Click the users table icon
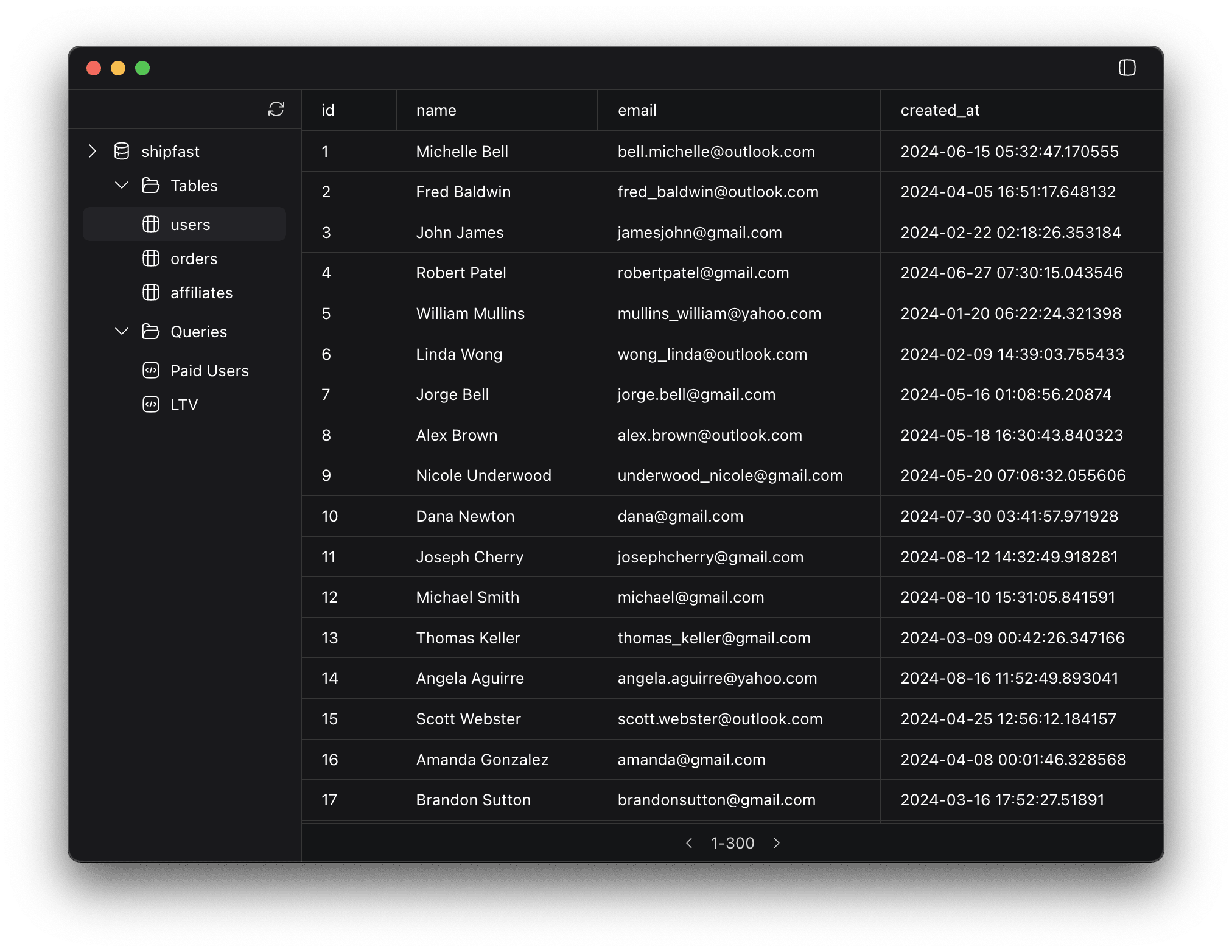This screenshot has width=1232, height=952. point(151,224)
